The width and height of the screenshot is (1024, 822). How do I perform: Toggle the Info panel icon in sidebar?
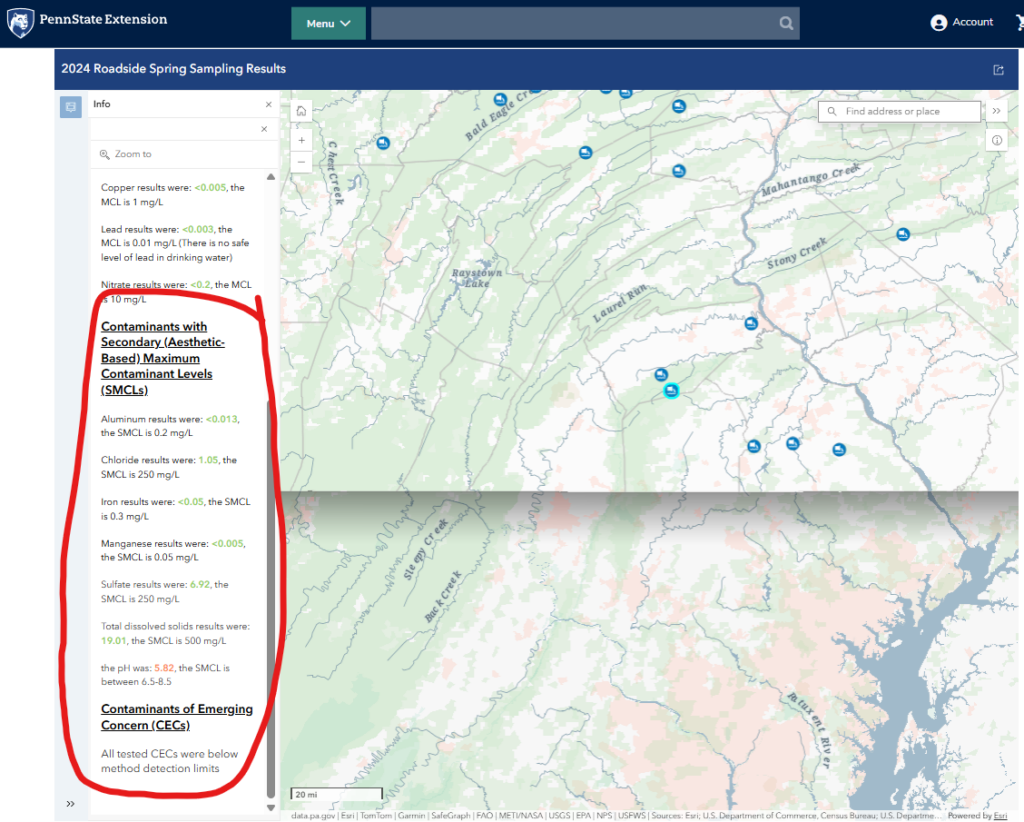point(71,106)
